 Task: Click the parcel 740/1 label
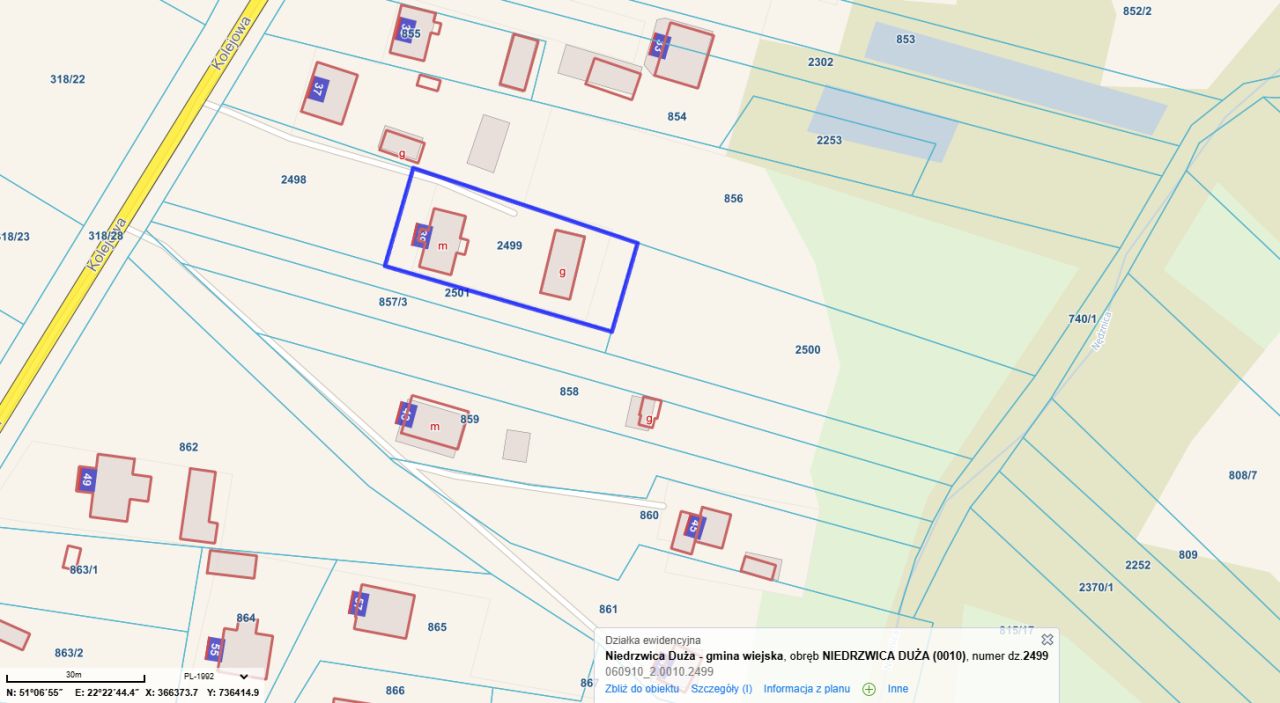(x=1083, y=319)
